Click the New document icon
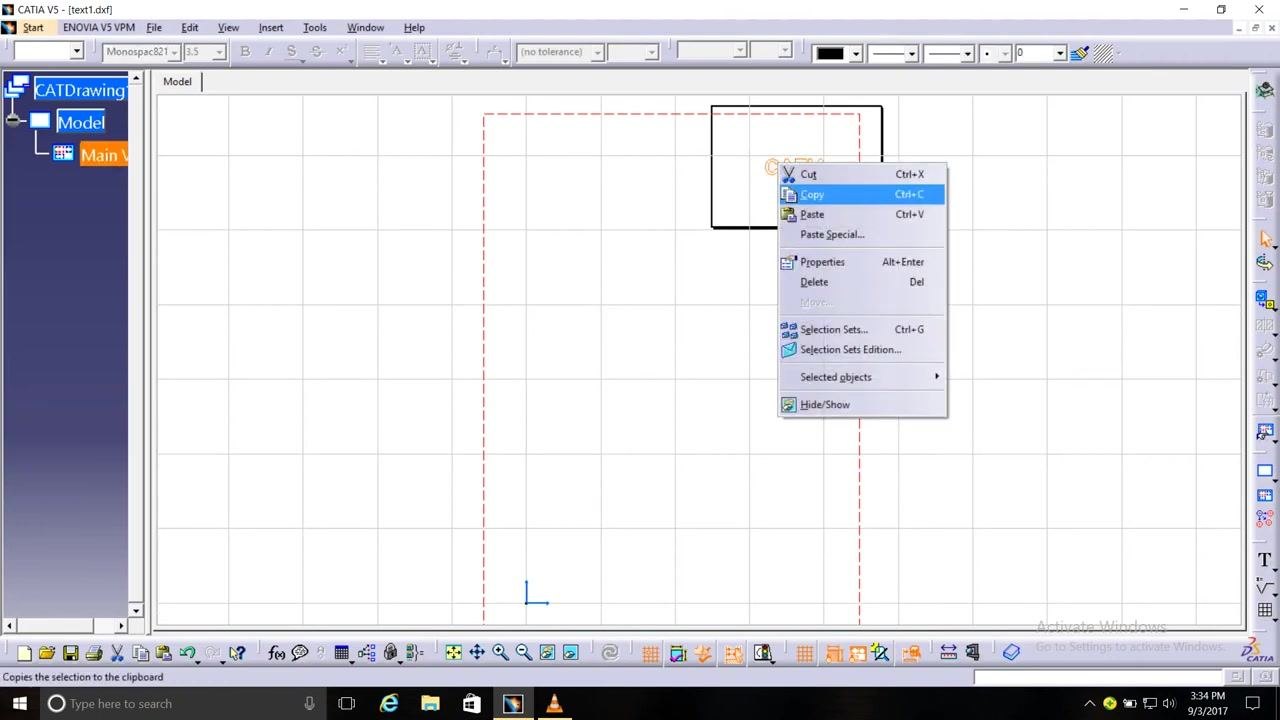Viewport: 1280px width, 720px height. coord(24,653)
